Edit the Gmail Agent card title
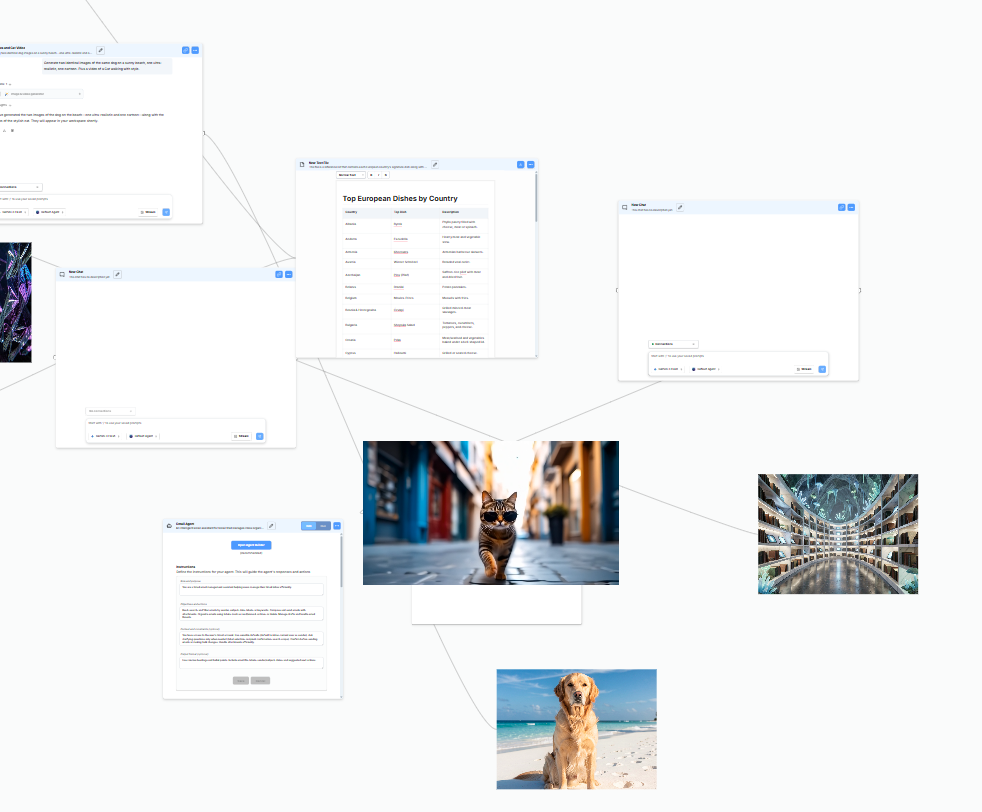Screen dimensions: 982x812 tap(271, 526)
